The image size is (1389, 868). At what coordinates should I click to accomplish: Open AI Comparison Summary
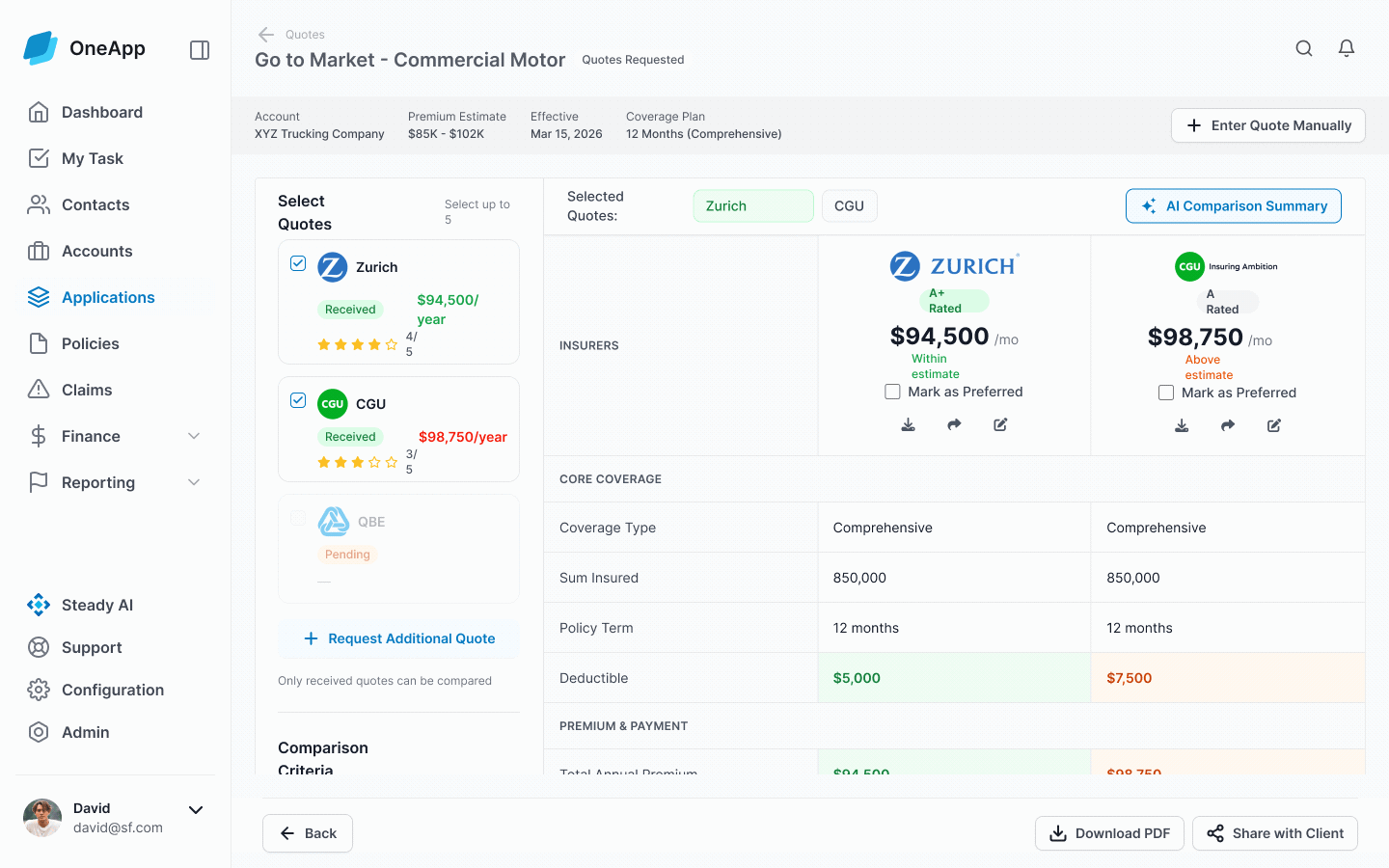point(1234,205)
